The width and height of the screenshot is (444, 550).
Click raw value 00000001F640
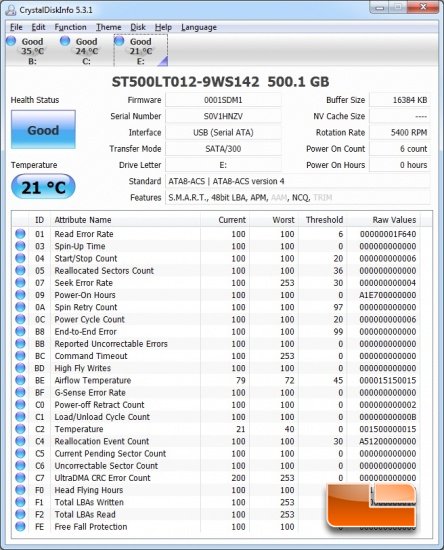point(388,234)
